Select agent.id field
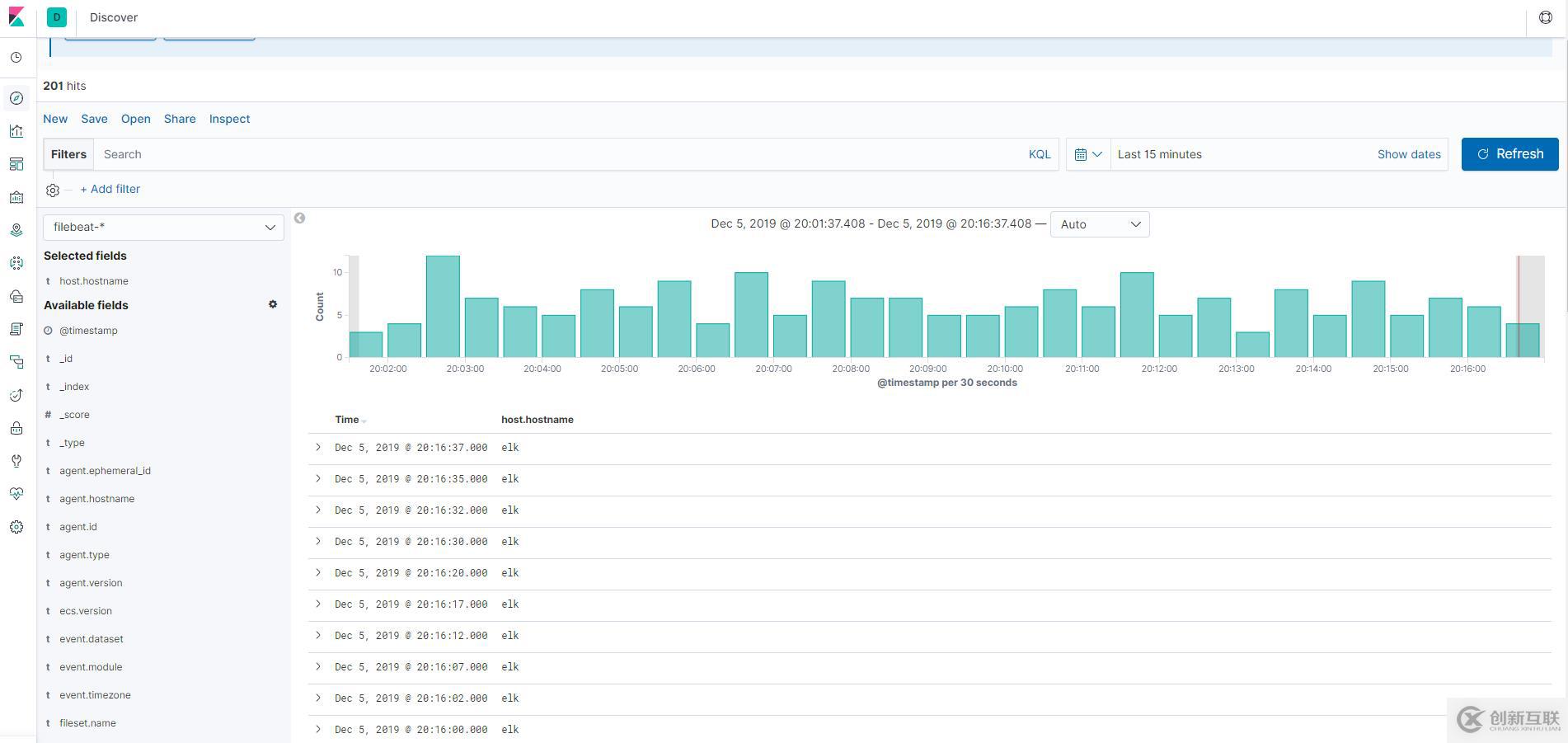The image size is (1568, 743). [x=77, y=527]
